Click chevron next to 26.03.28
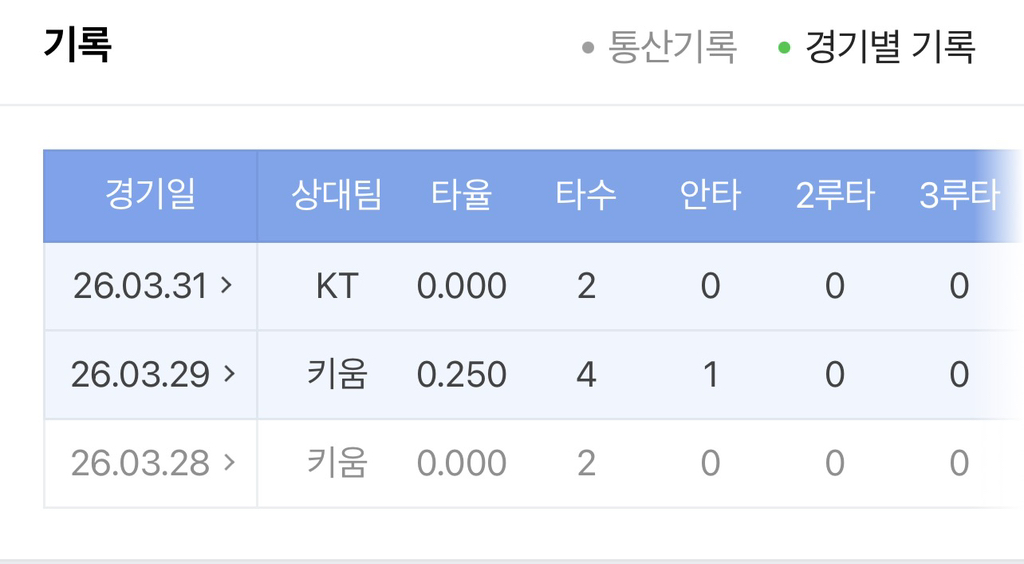The image size is (1024, 564). (x=229, y=462)
